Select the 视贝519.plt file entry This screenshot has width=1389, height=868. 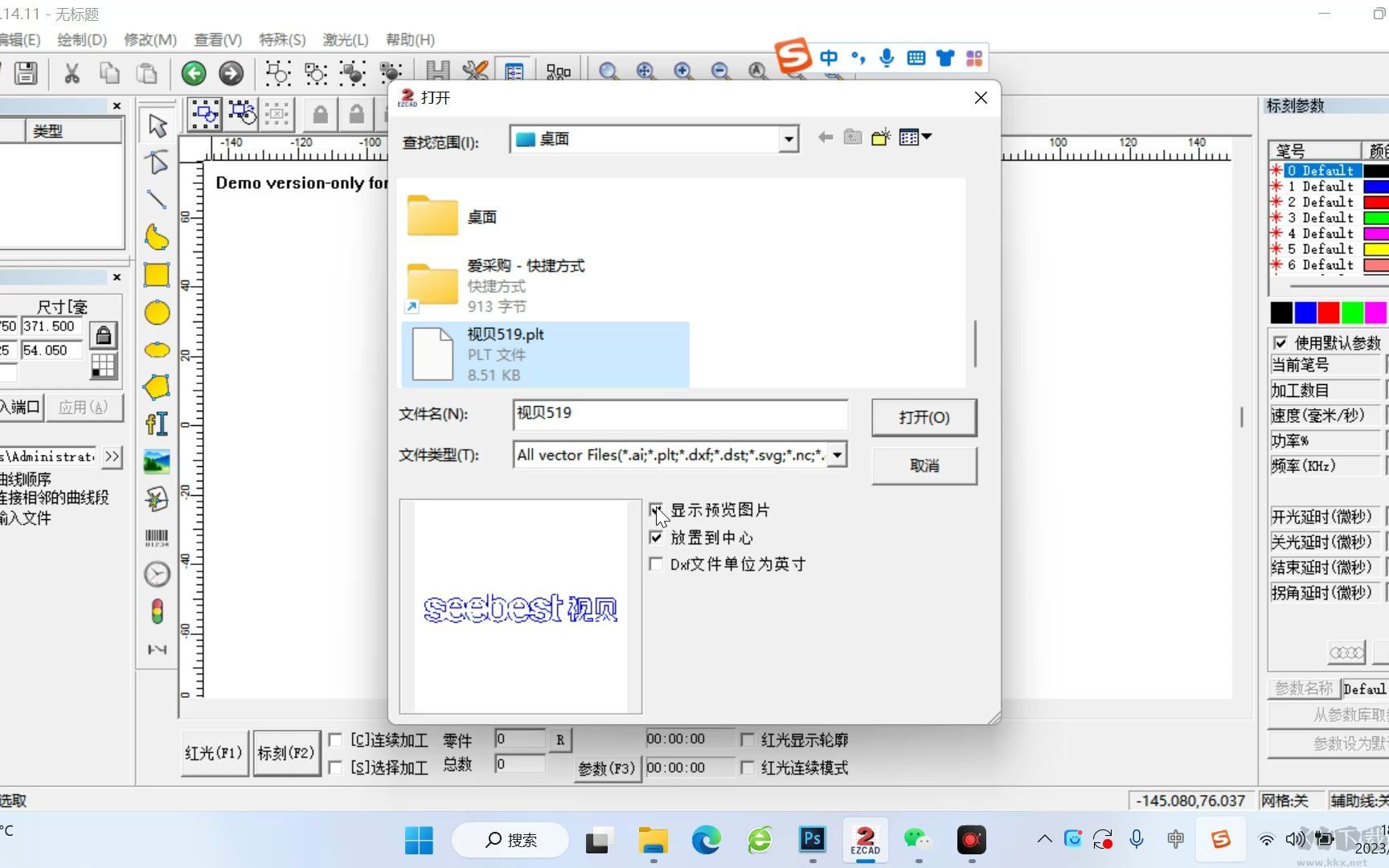coord(545,354)
